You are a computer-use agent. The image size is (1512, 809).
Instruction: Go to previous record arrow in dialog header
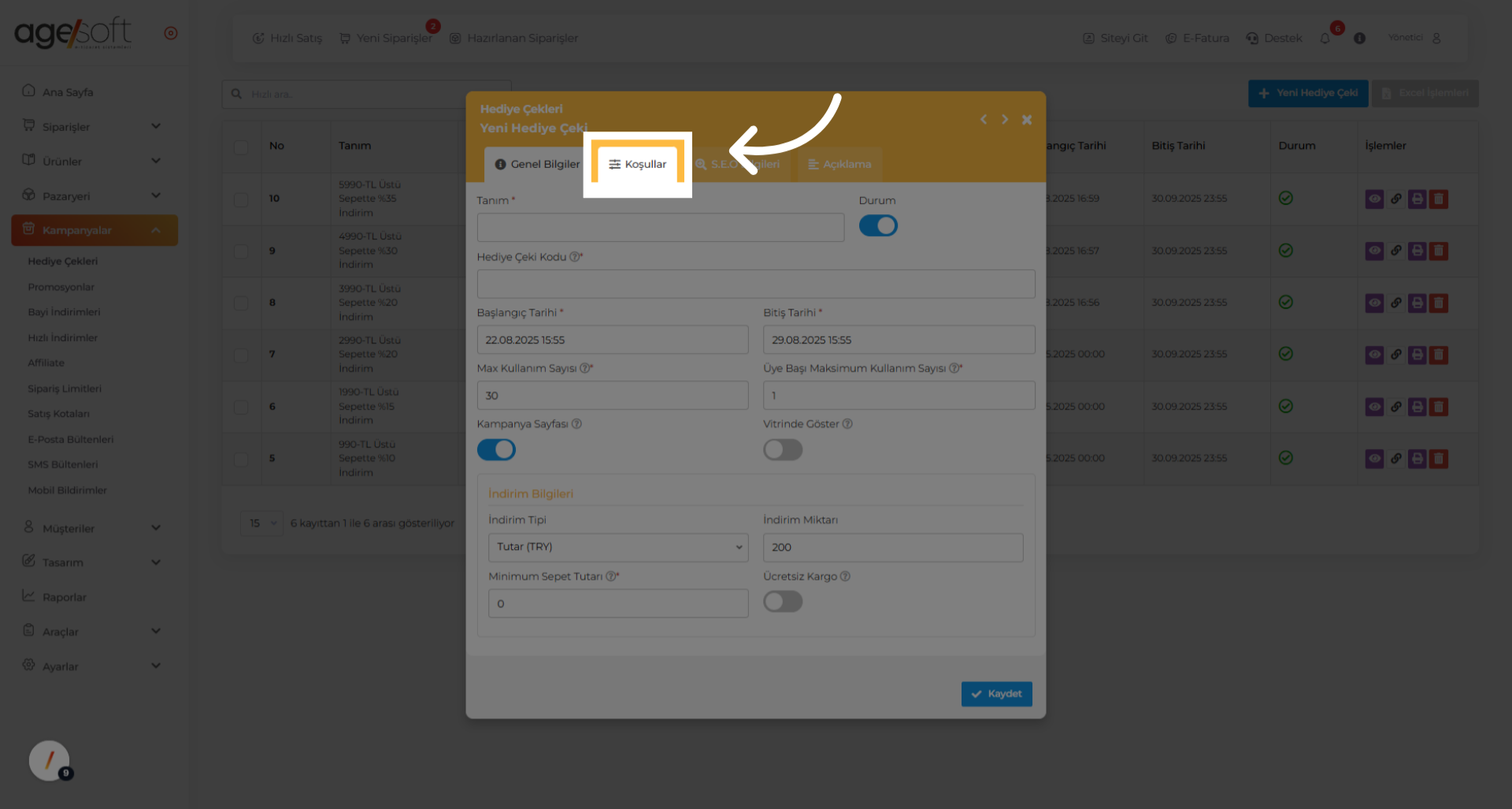pos(983,120)
